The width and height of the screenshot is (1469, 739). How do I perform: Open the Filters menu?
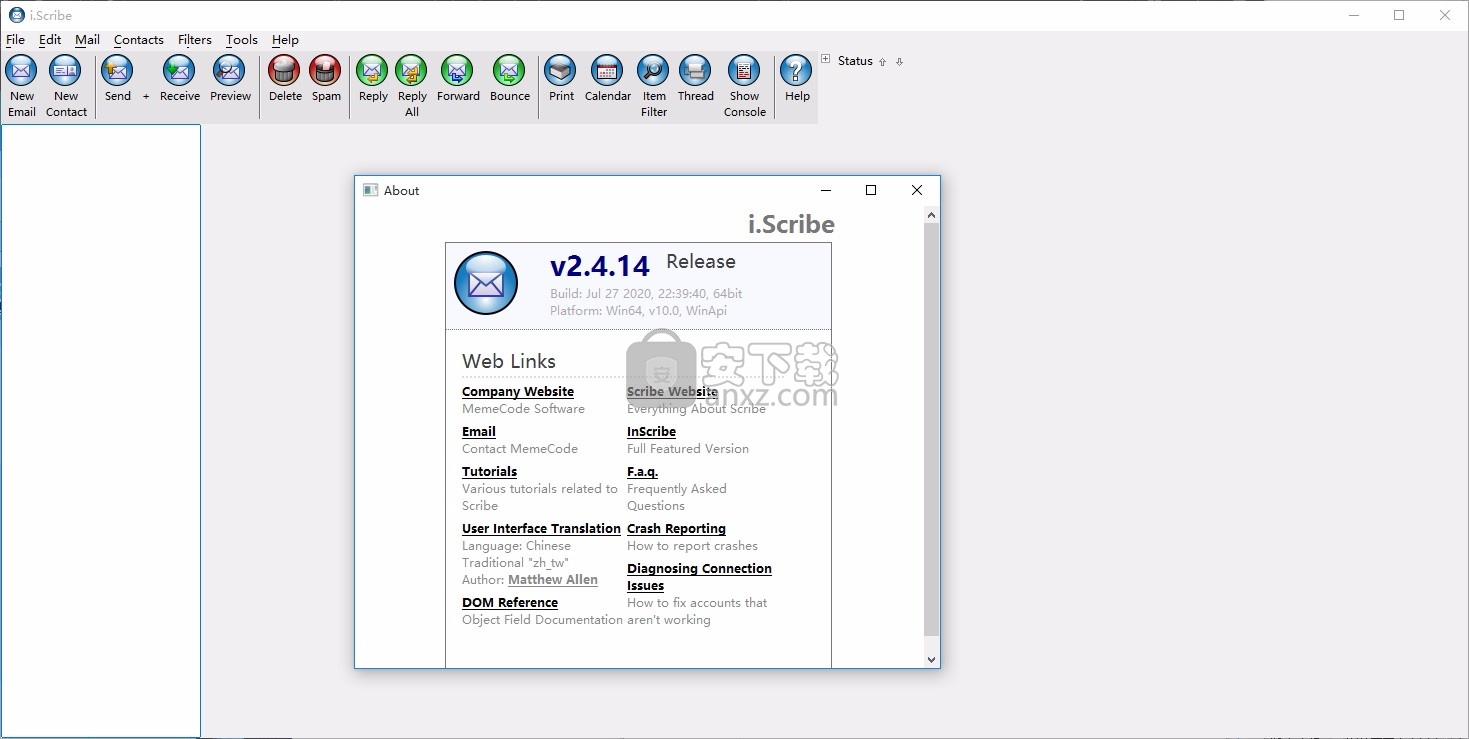click(x=195, y=40)
